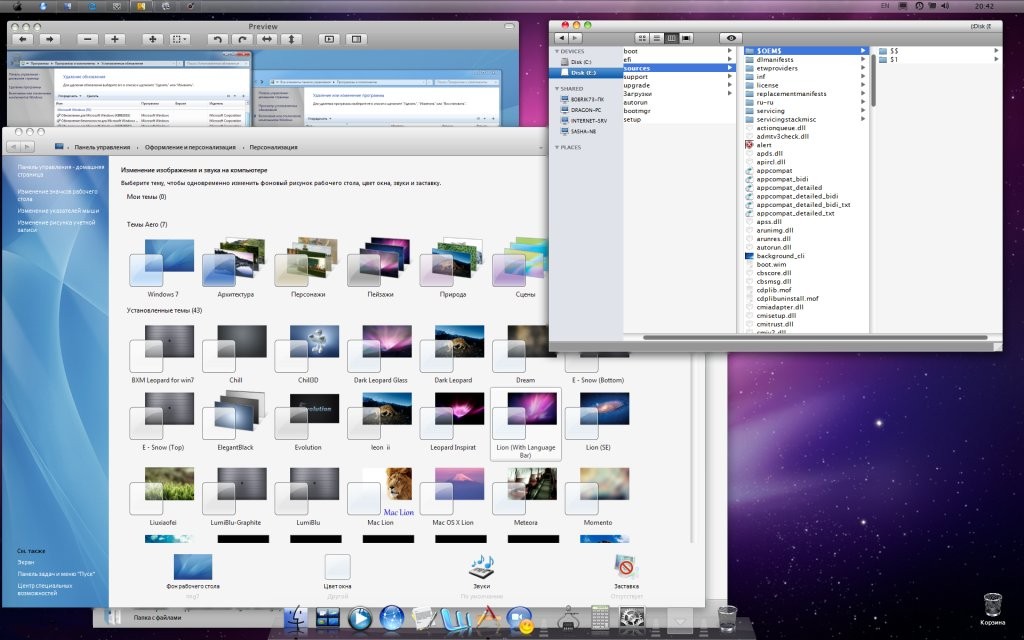The width and height of the screenshot is (1024, 640).
Task: Select the $OEM$ folder in Finder column
Action: pyautogui.click(x=806, y=50)
